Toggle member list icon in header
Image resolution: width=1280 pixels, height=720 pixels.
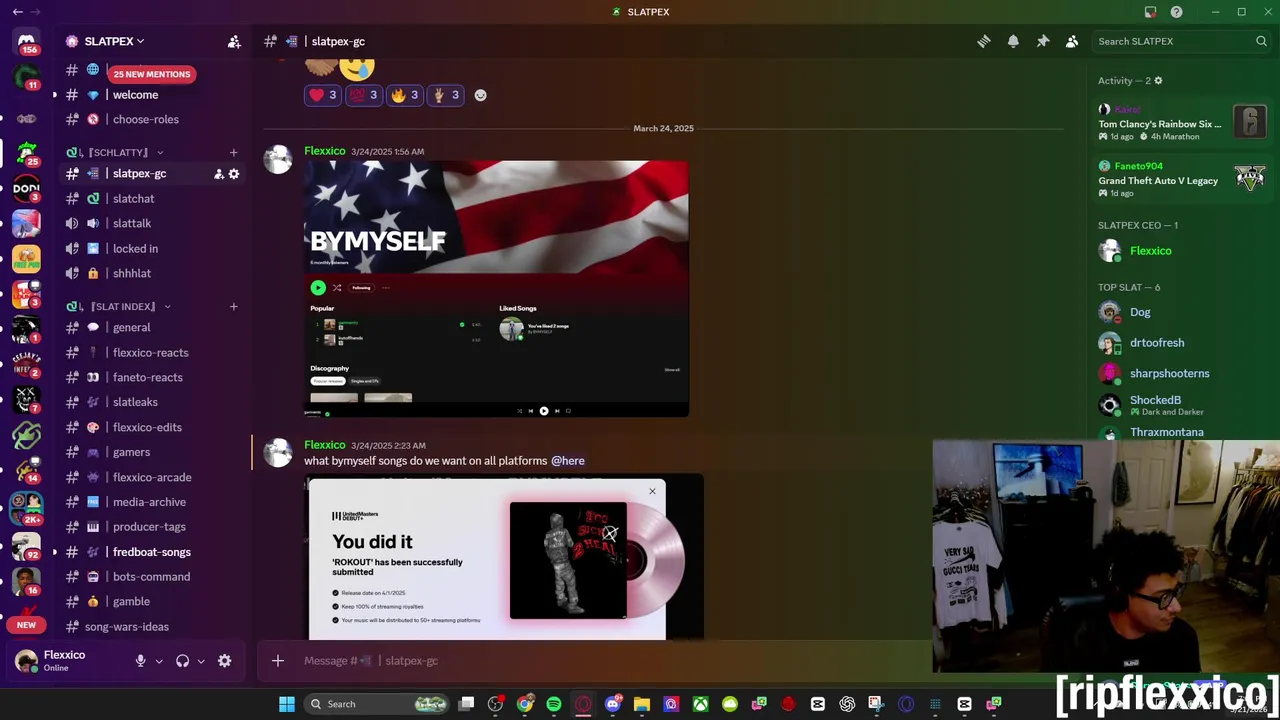tap(1072, 41)
